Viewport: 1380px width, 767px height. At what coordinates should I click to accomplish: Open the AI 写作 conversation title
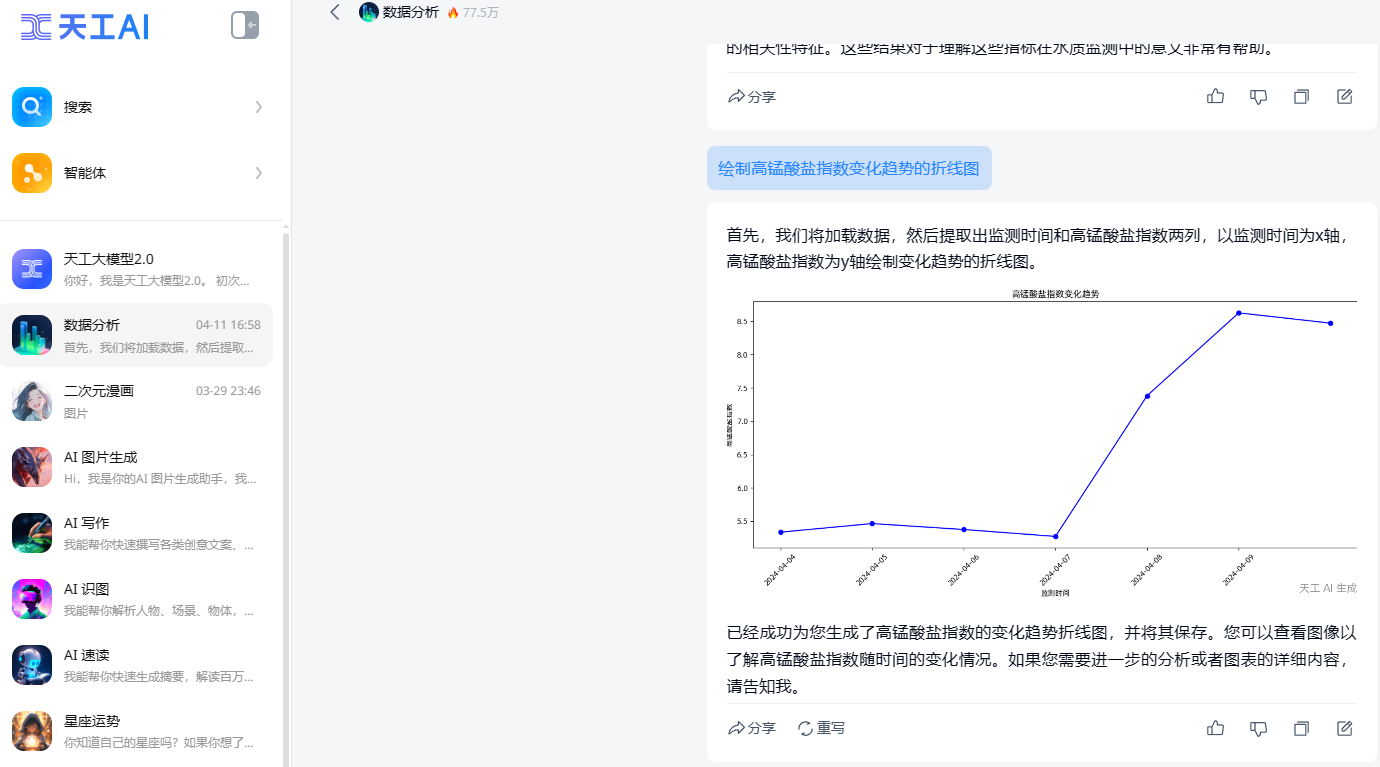point(87,523)
